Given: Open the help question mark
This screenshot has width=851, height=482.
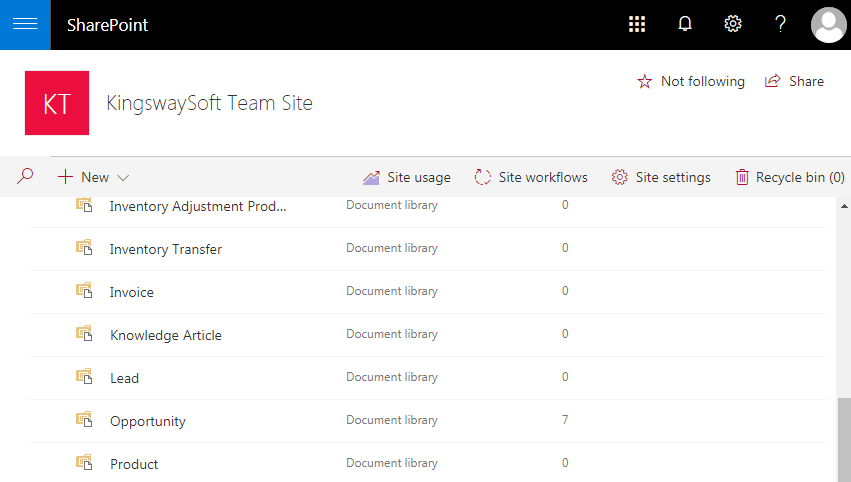Looking at the screenshot, I should (780, 24).
